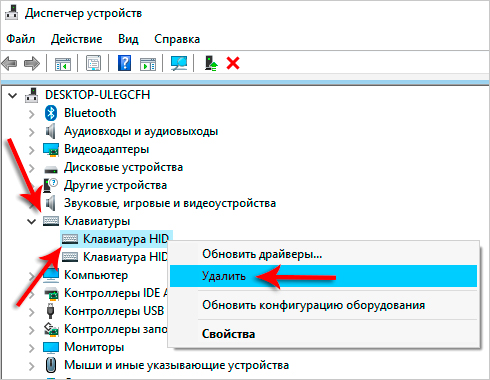Expand Мыши и иные указывающие устройства
This screenshot has width=490, height=380.
[x=32, y=366]
